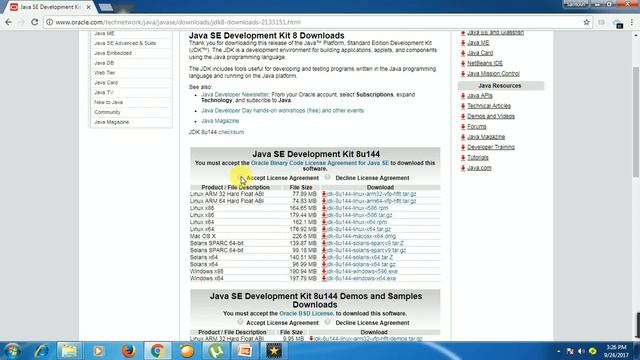Open Firefox from the taskbar

point(128,351)
